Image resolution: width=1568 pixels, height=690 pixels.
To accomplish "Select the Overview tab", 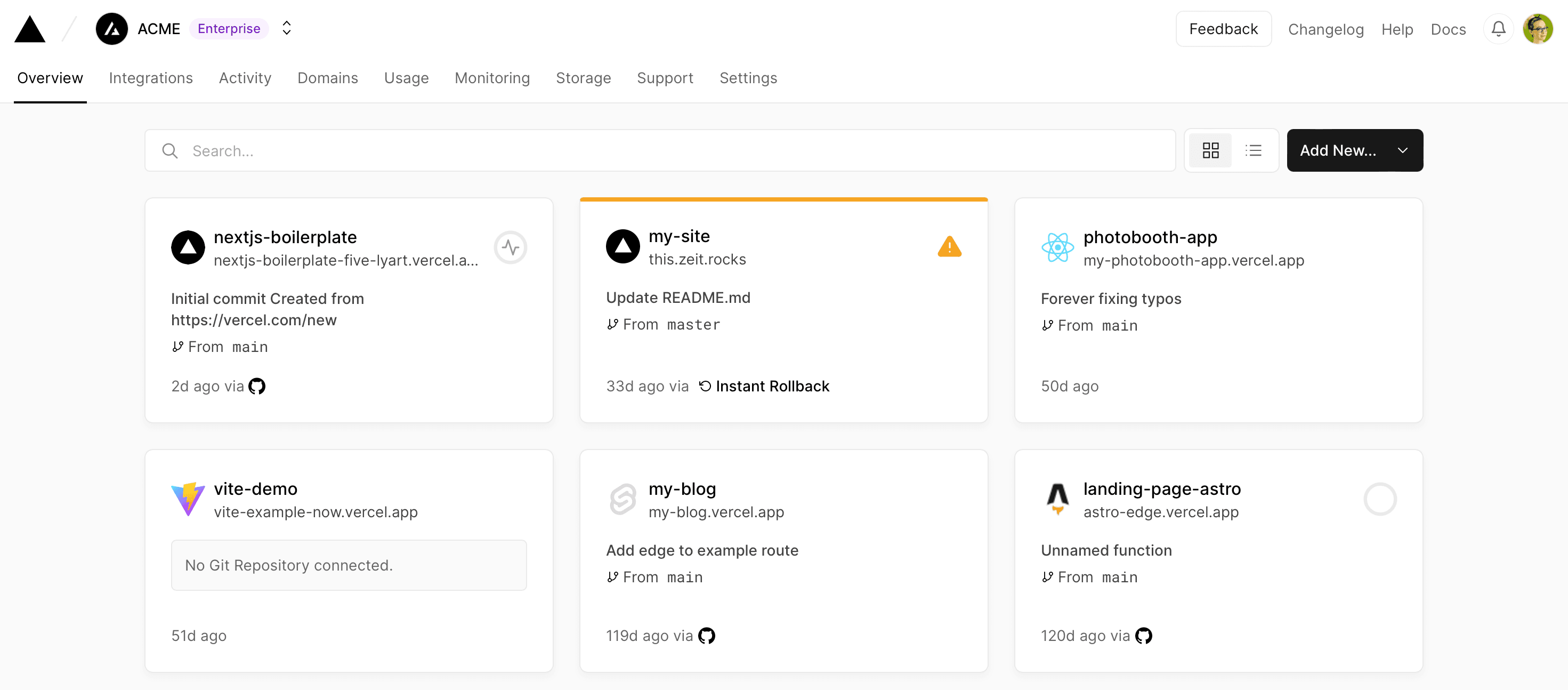I will click(49, 77).
